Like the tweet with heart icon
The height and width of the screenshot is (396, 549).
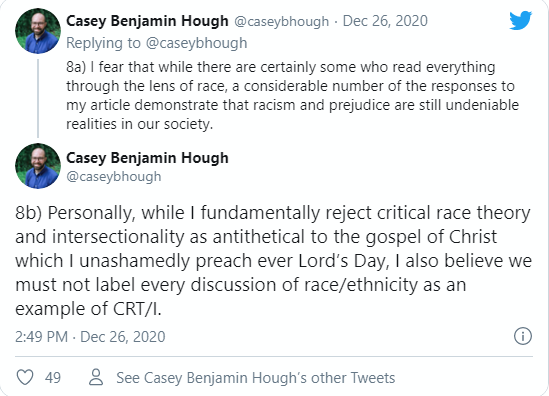pyautogui.click(x=25, y=377)
